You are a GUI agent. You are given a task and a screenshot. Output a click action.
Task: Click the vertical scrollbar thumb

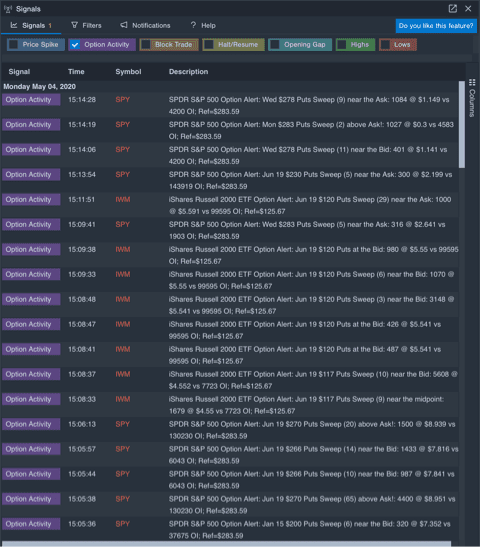pos(462,125)
